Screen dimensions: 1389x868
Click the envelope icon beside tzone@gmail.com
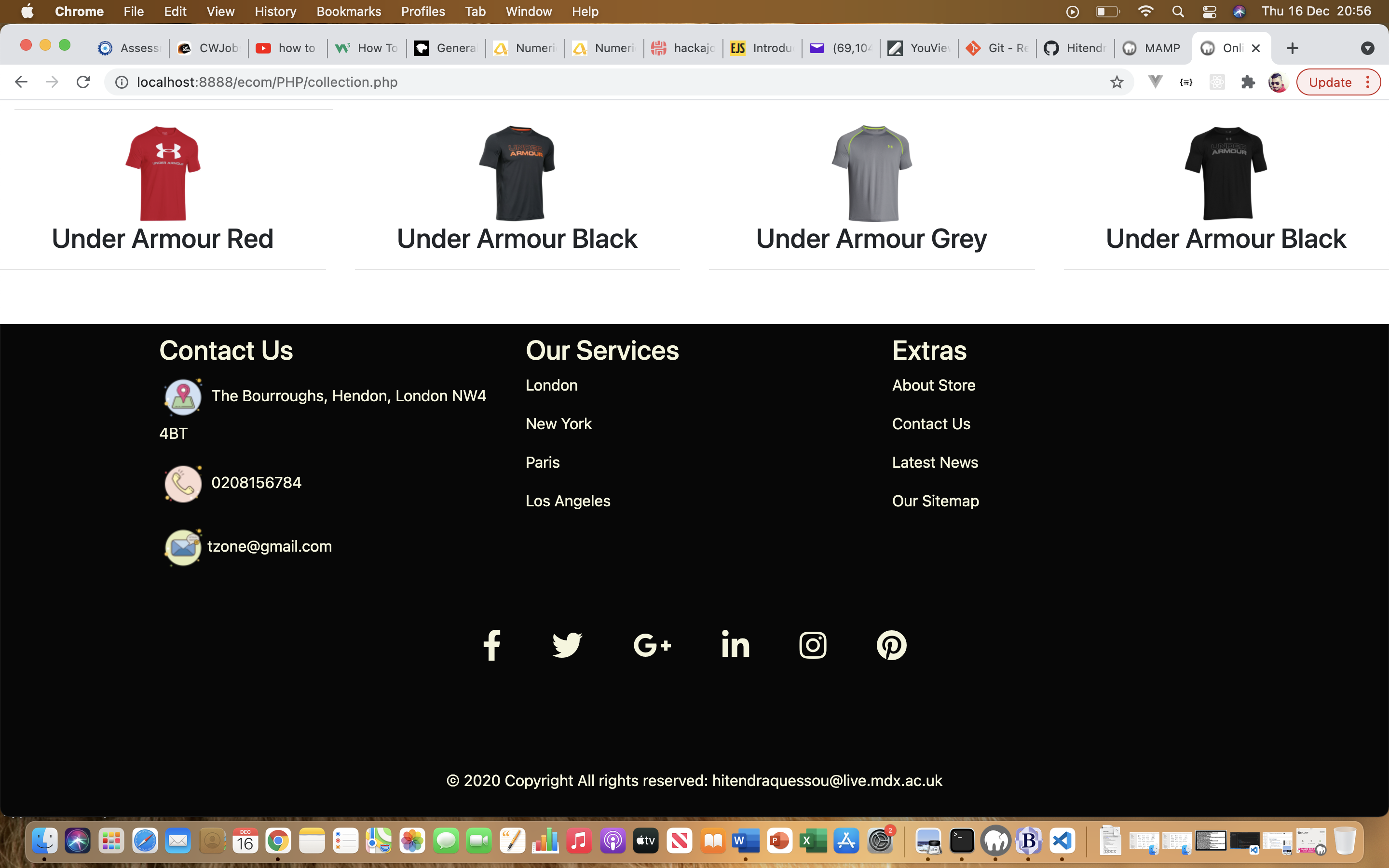pos(183,546)
